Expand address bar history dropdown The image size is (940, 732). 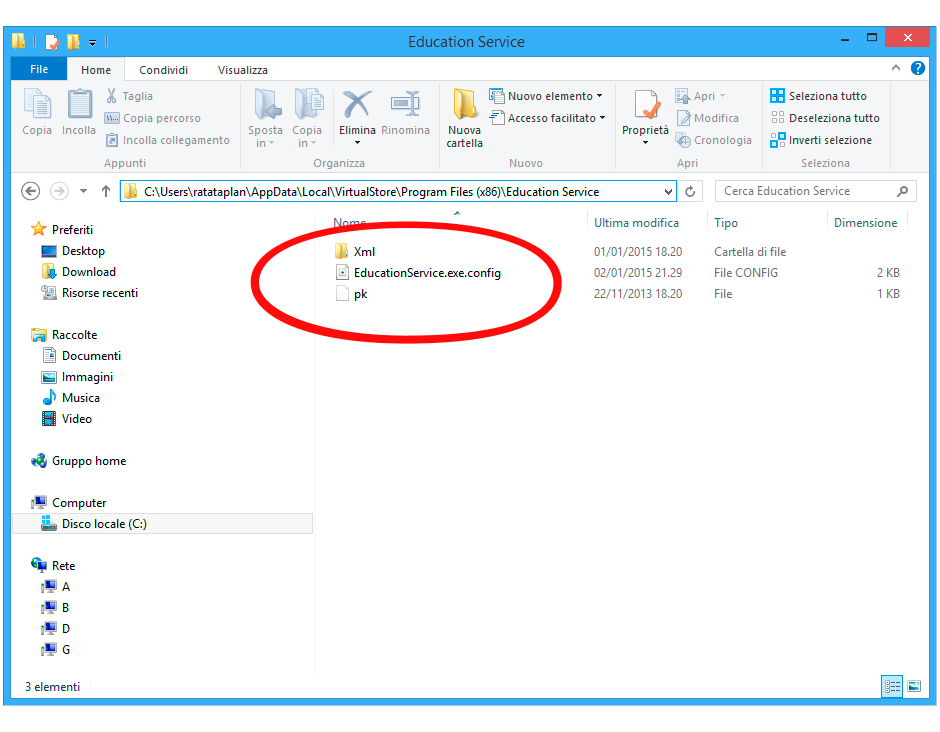(x=668, y=192)
